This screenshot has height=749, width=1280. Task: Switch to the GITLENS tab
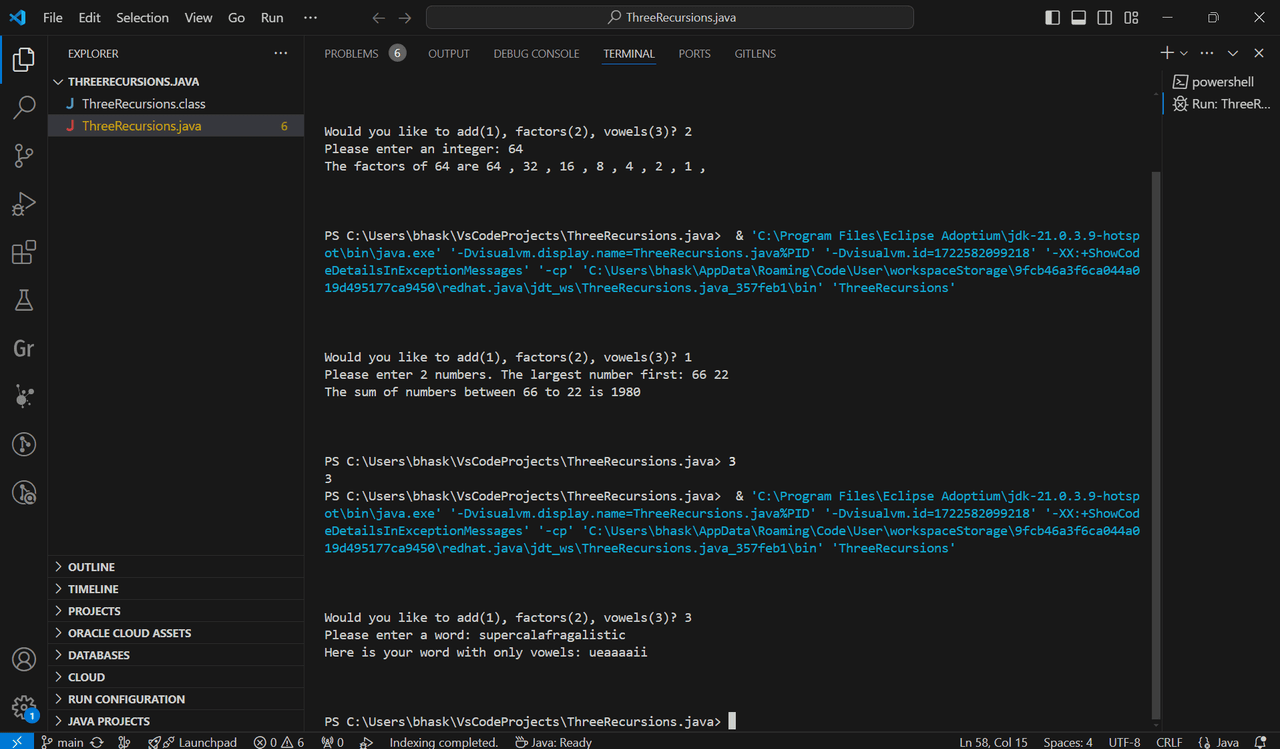(x=755, y=53)
